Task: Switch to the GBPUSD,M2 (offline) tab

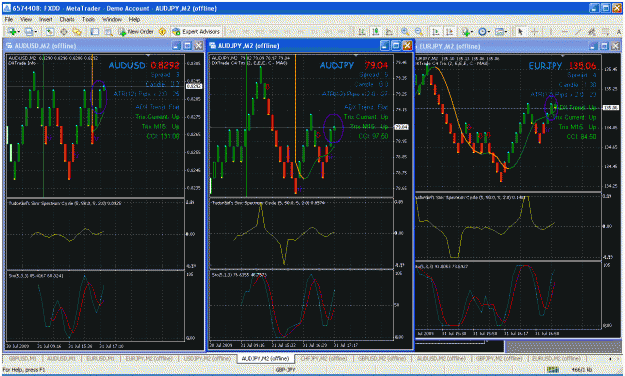Action: tap(381, 359)
